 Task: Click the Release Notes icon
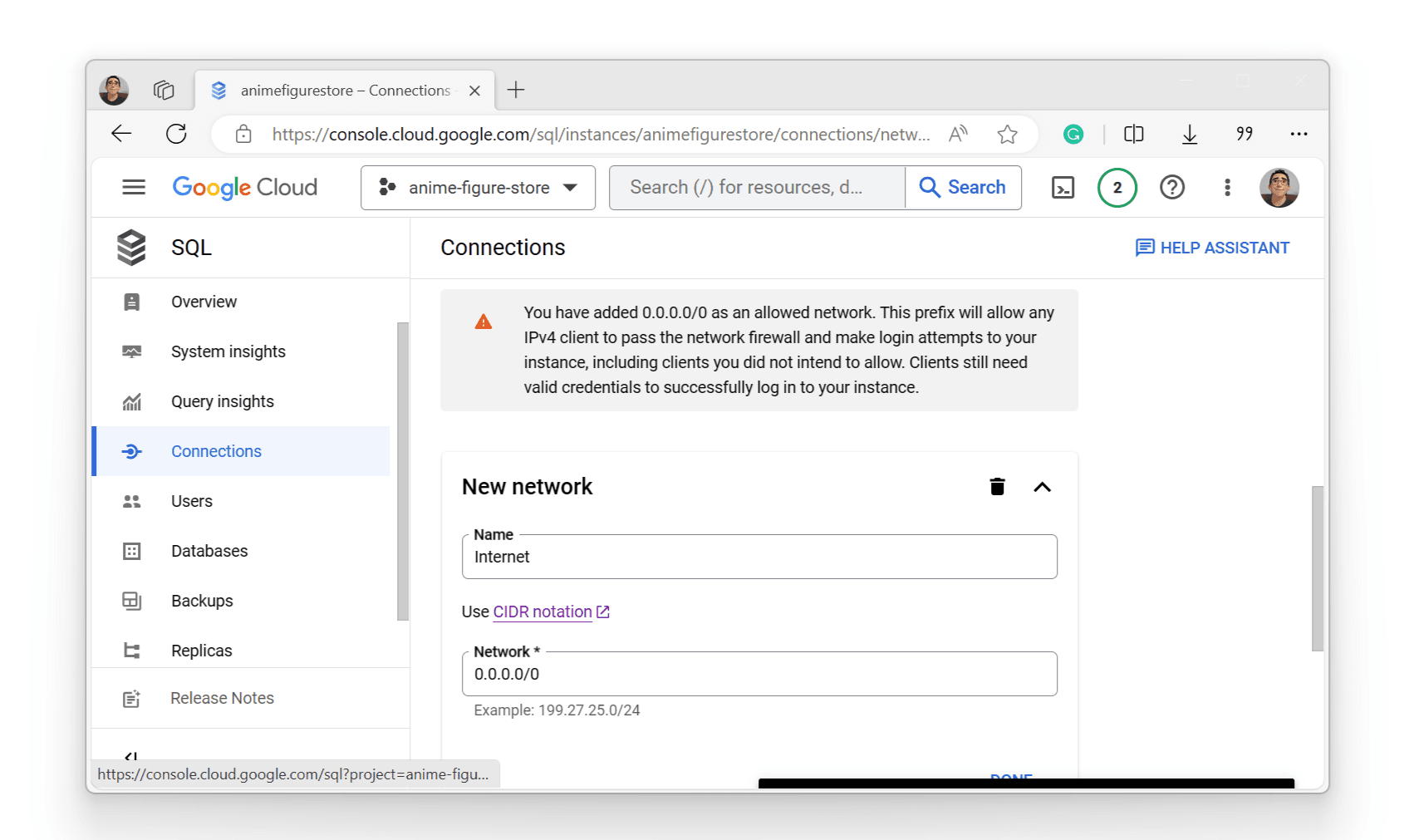point(132,699)
